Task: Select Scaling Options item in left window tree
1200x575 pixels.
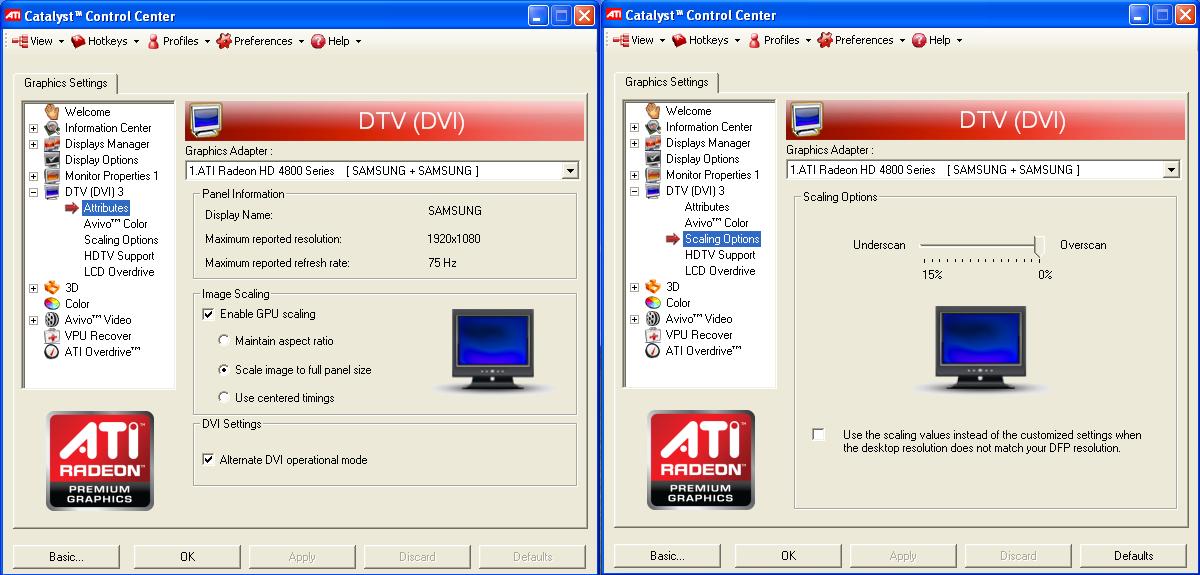Action: click(121, 240)
